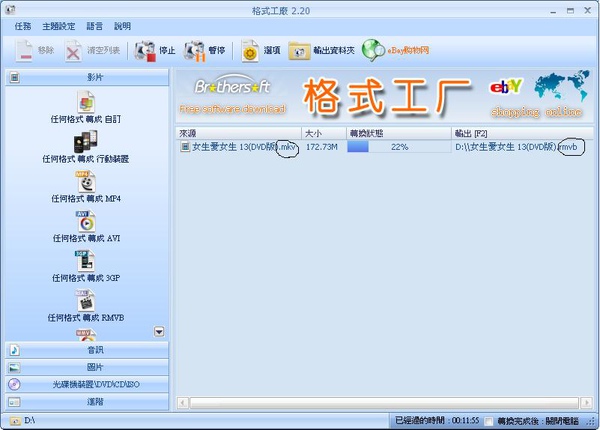The height and width of the screenshot is (430, 600).
Task: Toggle the shutdown after conversion checkbox
Action: click(x=489, y=421)
